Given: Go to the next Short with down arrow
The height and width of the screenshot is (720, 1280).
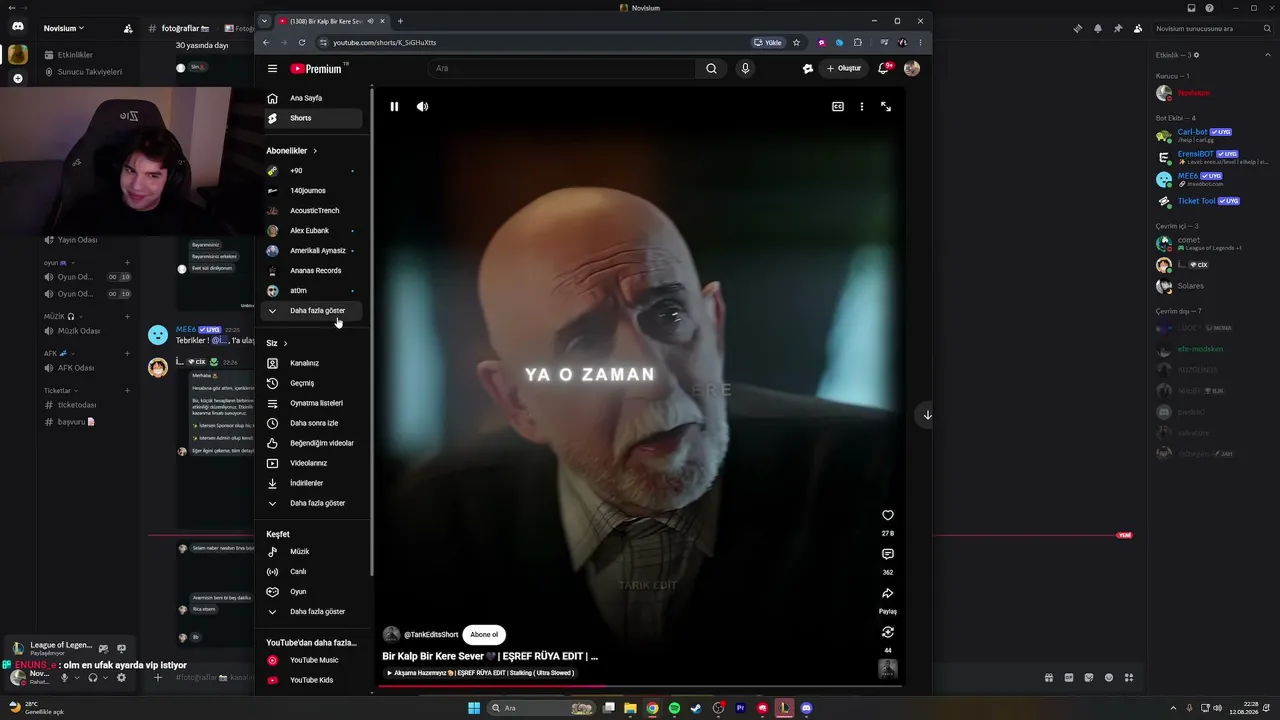Looking at the screenshot, I should [928, 415].
